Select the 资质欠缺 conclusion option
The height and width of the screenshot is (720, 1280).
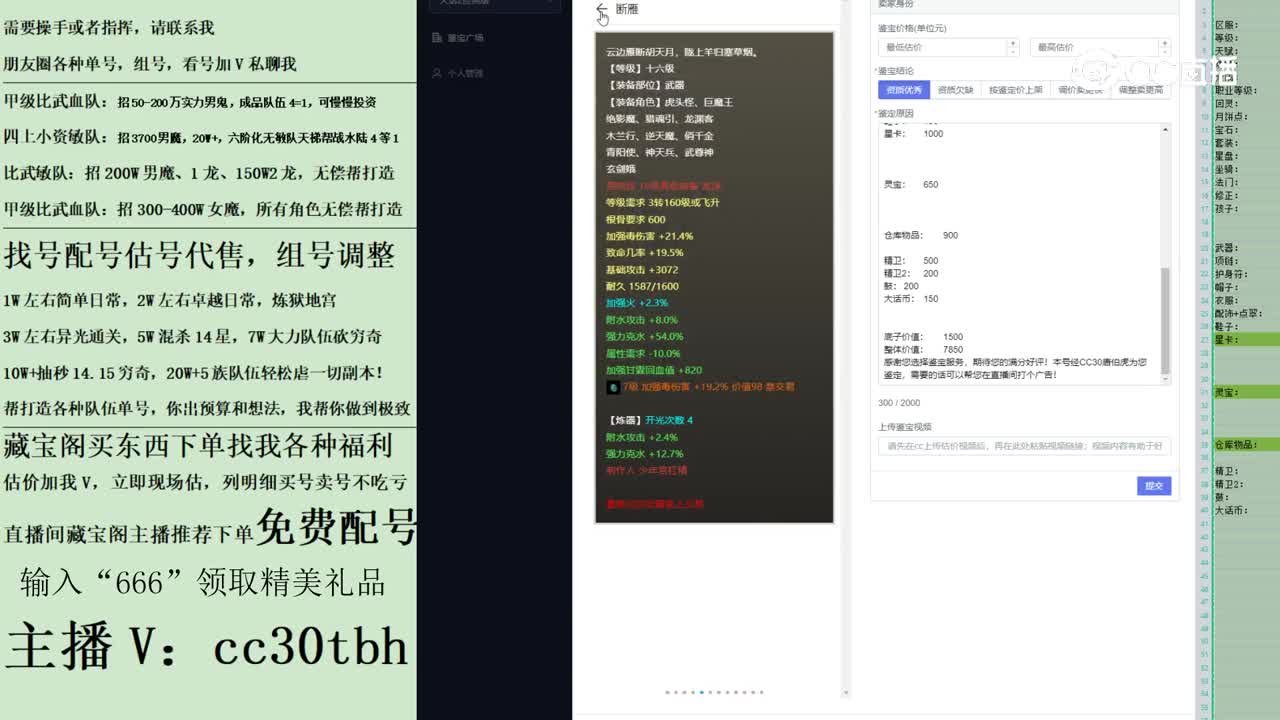click(x=955, y=90)
